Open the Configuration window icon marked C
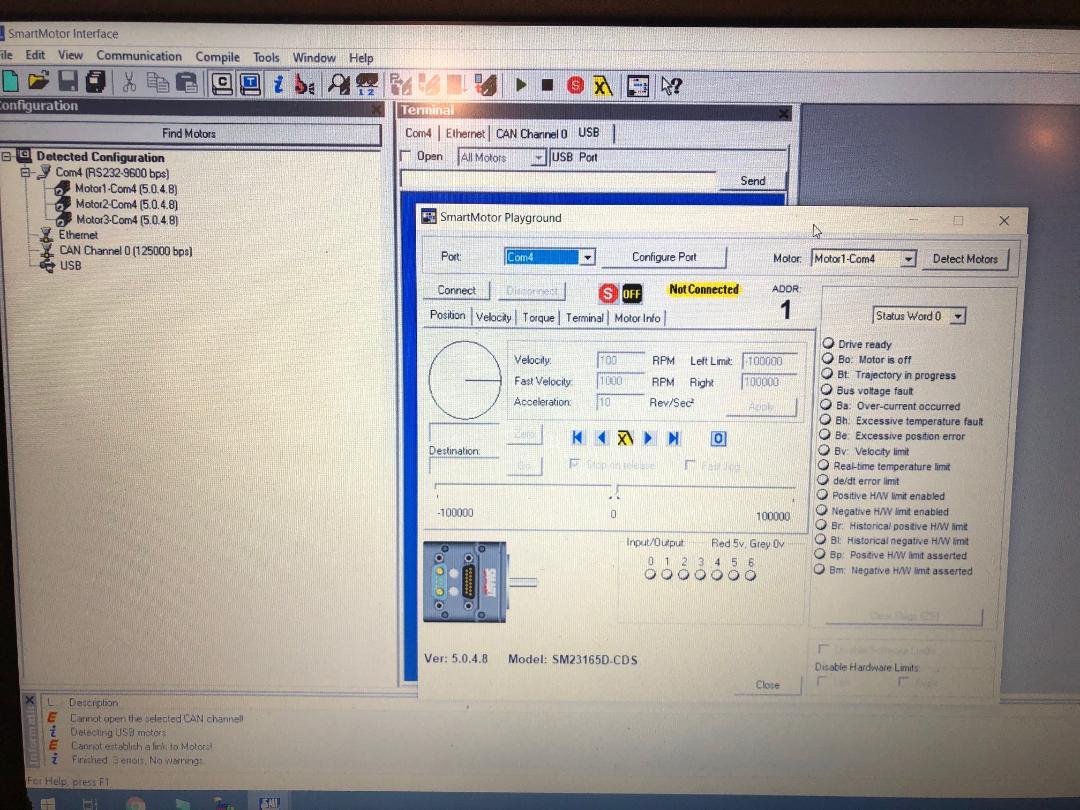Viewport: 1080px width, 810px height. click(222, 83)
